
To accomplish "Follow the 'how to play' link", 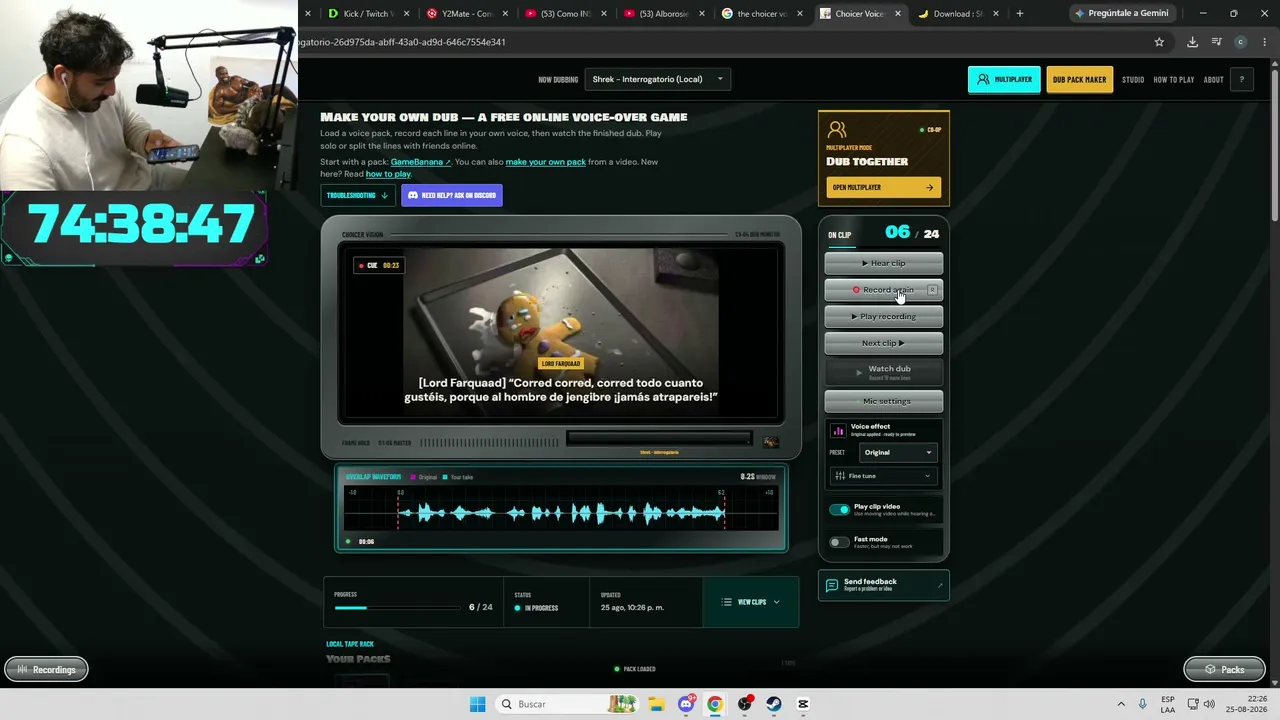I will click(388, 174).
